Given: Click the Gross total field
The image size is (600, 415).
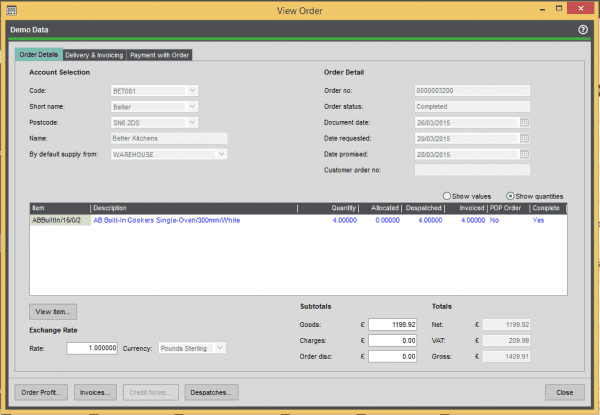Looking at the screenshot, I should click(506, 356).
